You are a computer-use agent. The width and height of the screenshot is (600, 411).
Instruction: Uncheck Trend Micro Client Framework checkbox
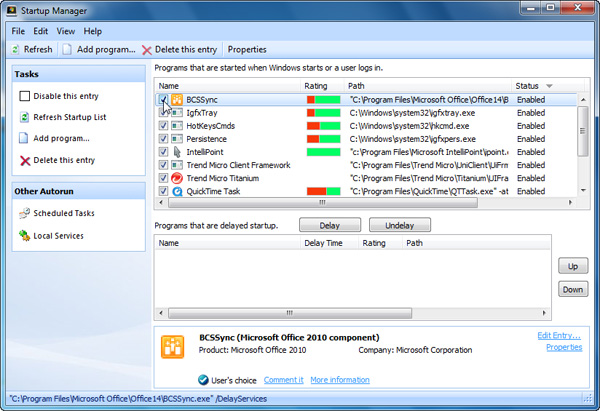[163, 165]
